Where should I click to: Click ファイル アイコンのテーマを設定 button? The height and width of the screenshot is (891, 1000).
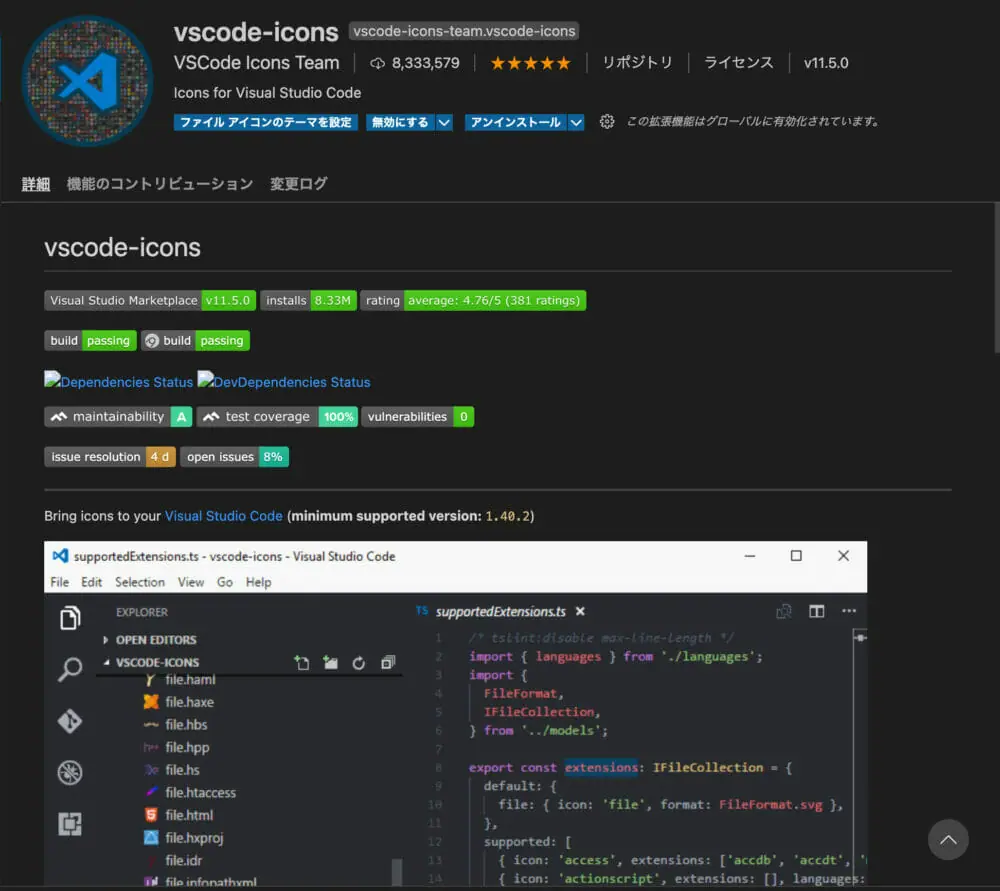point(265,123)
